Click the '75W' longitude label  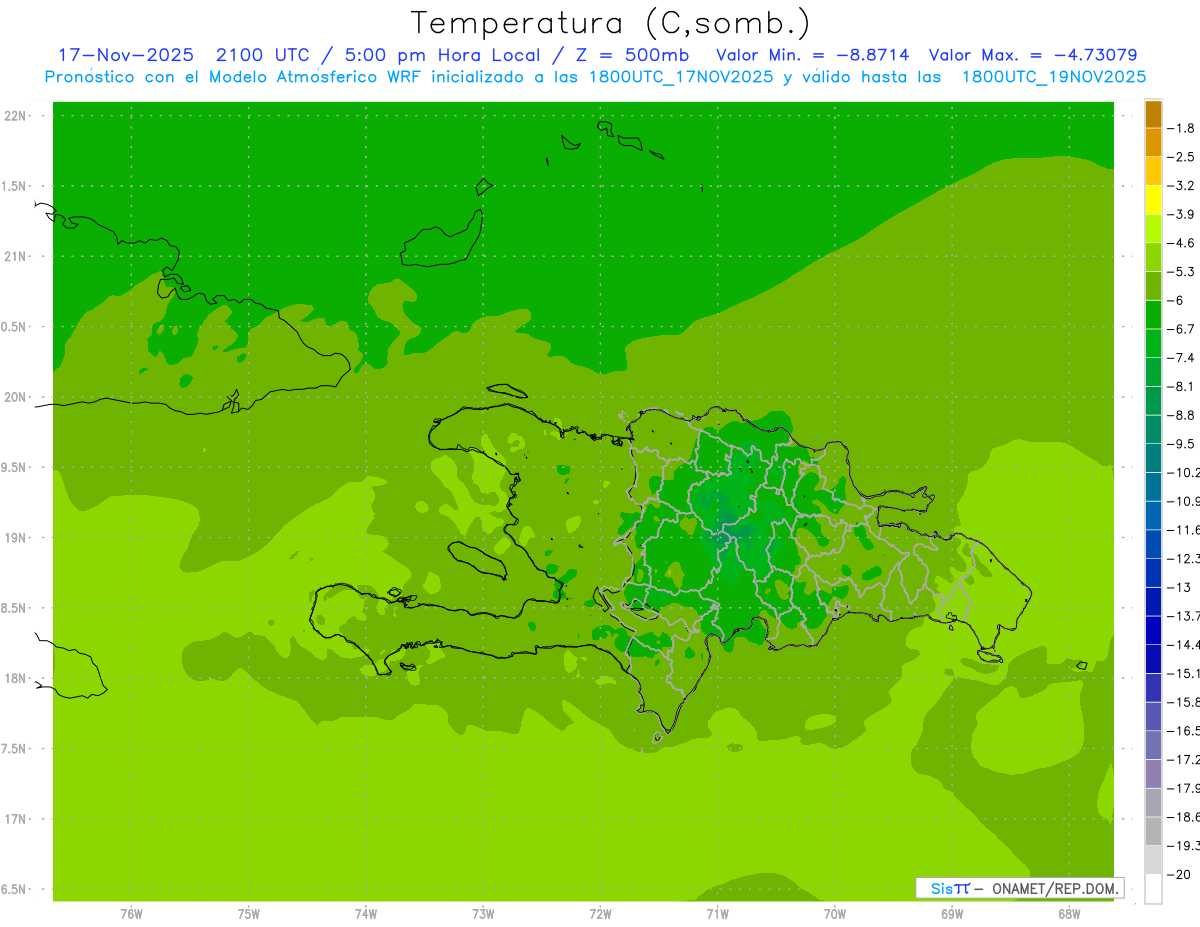249,914
